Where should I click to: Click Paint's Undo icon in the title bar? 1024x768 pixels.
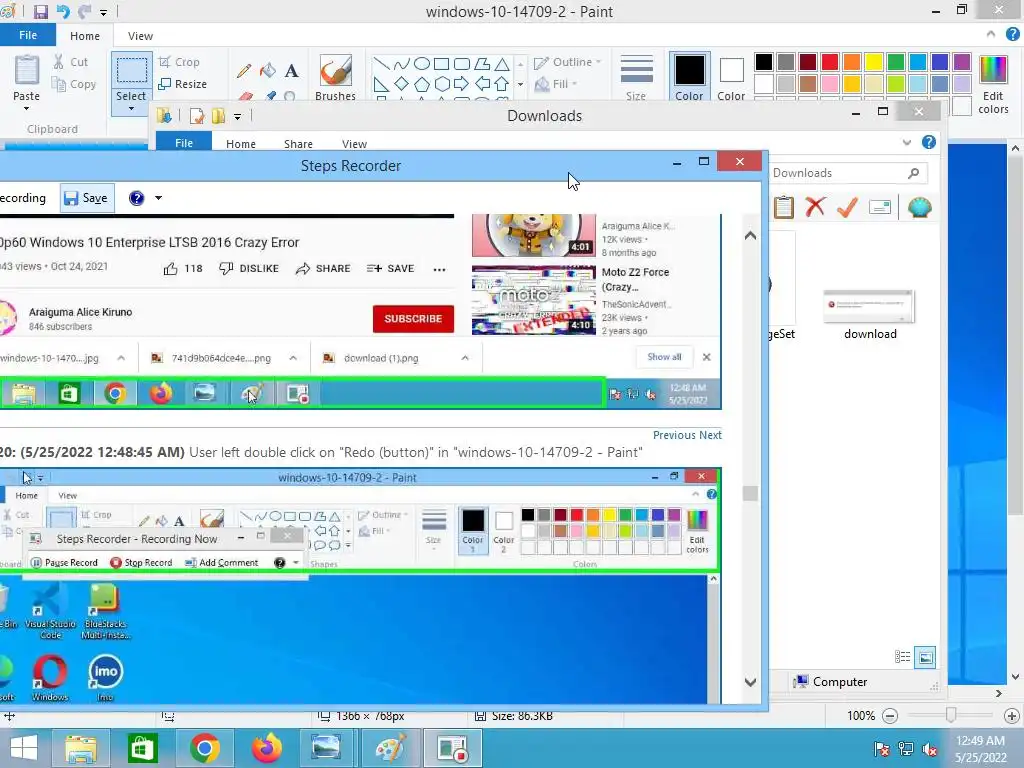click(x=63, y=12)
